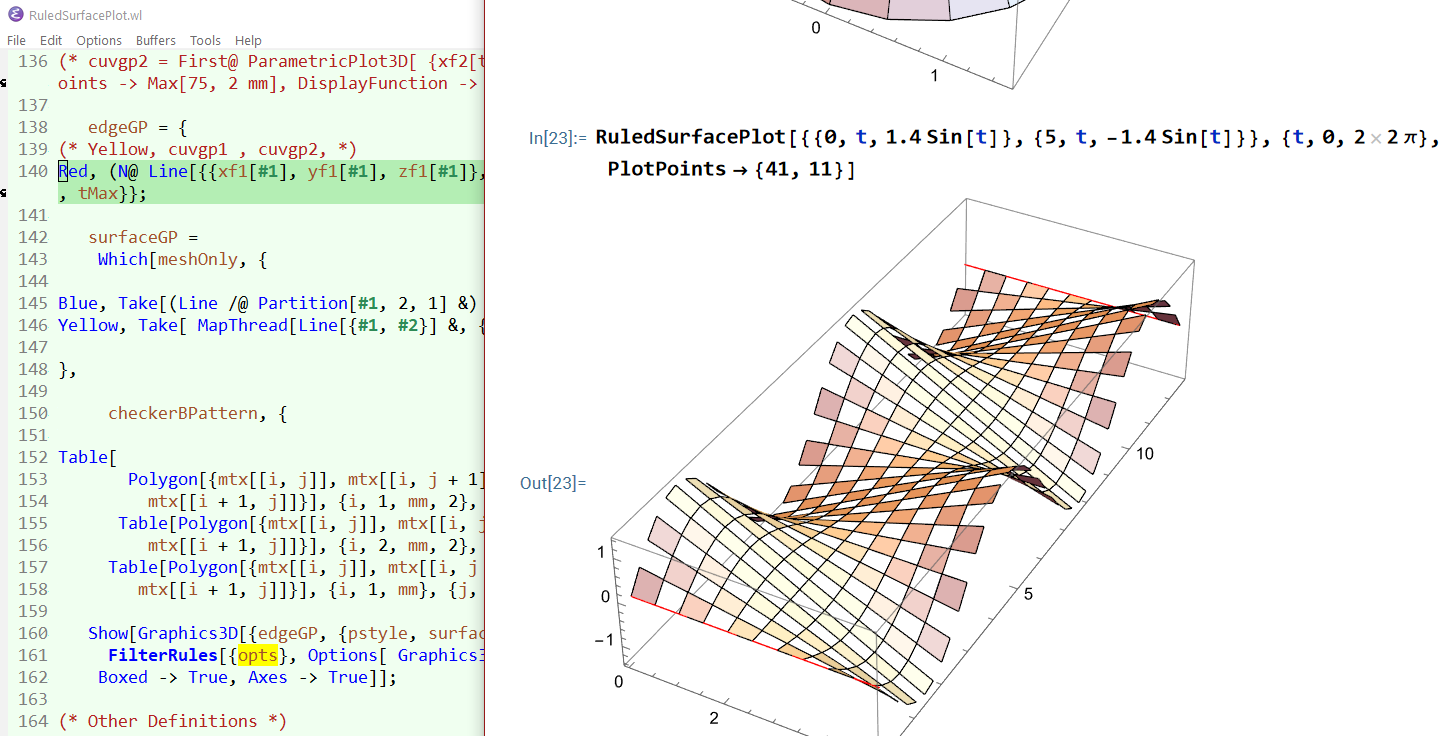The height and width of the screenshot is (736, 1440).
Task: Click the highlighted 'opts' word on line 161
Action: [x=257, y=655]
